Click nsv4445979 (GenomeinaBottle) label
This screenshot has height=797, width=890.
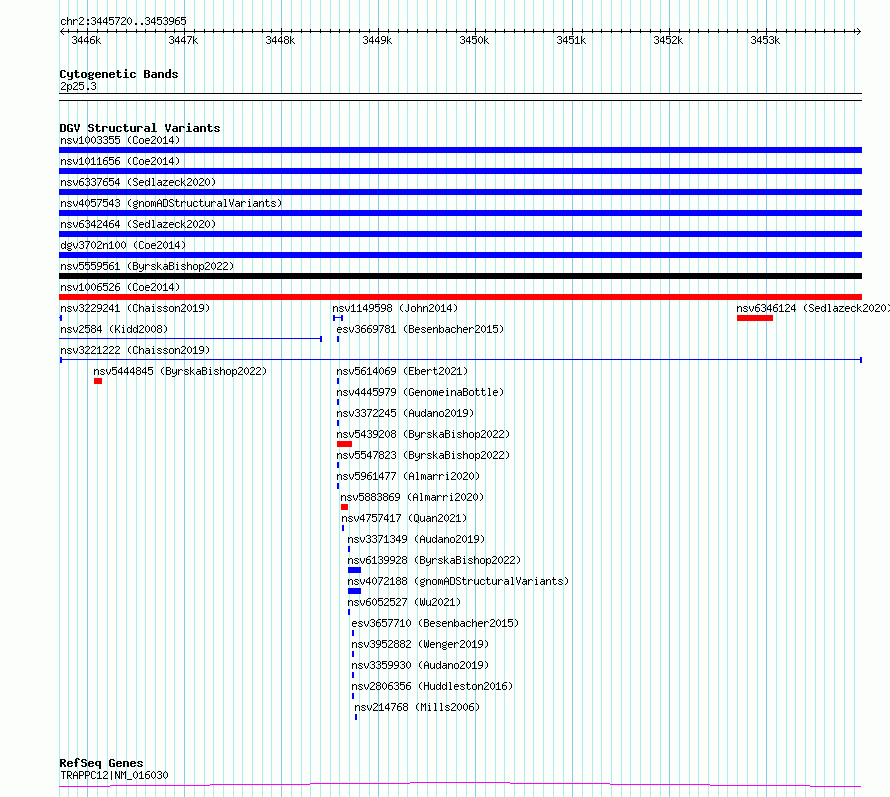point(420,392)
